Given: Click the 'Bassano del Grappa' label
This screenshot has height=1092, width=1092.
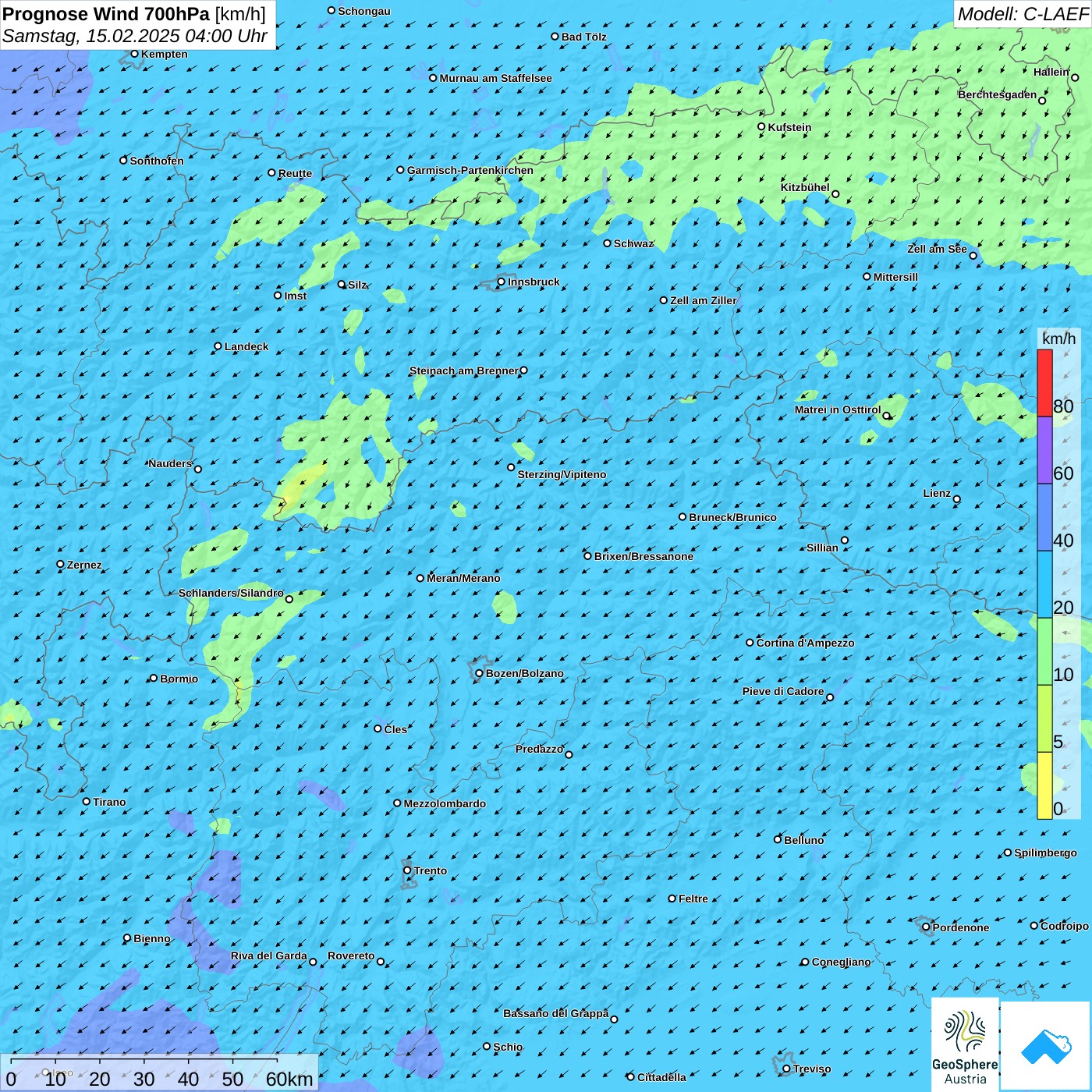Looking at the screenshot, I should point(555,1013).
